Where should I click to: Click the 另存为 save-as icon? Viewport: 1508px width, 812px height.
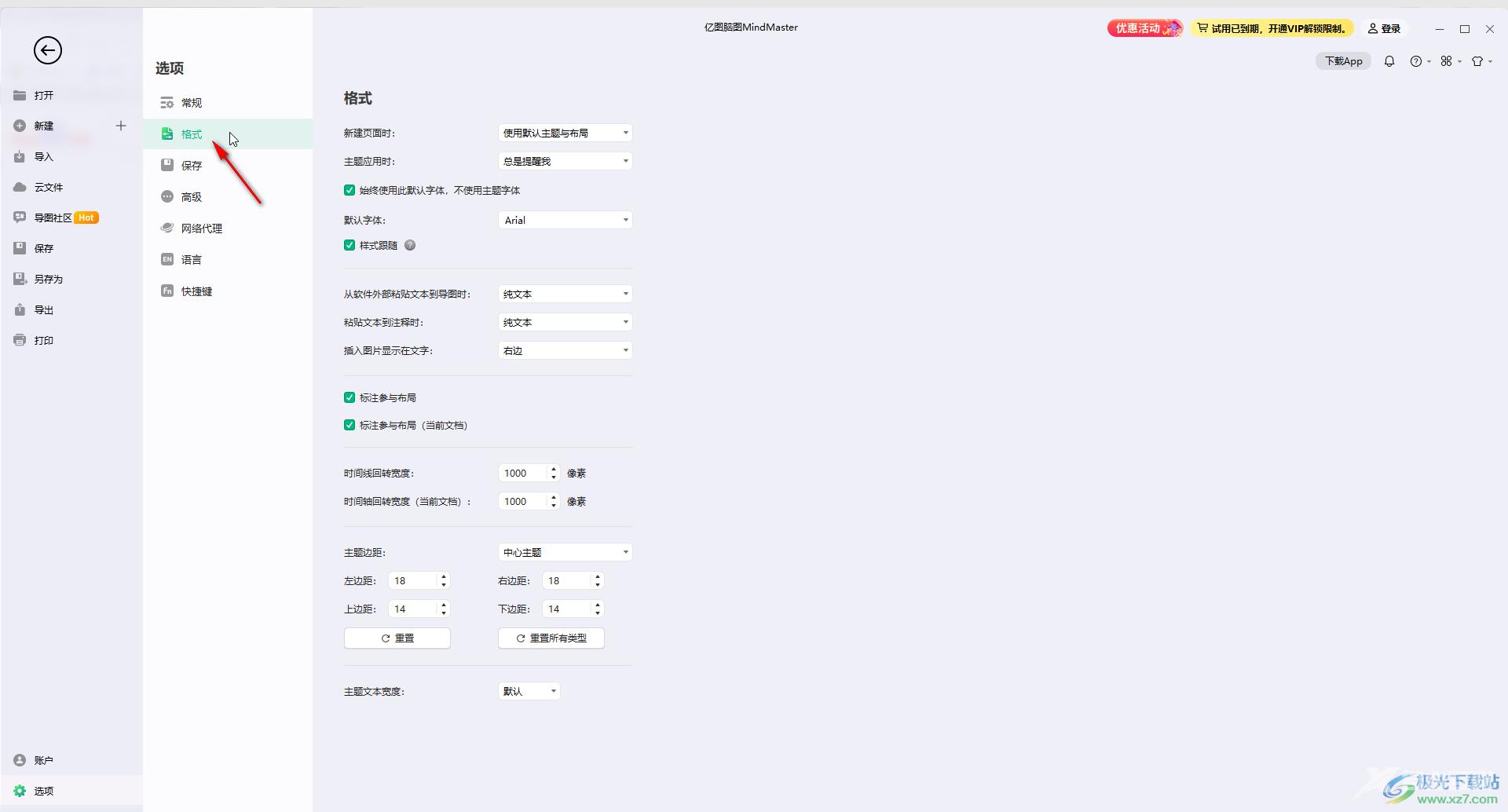click(x=20, y=279)
